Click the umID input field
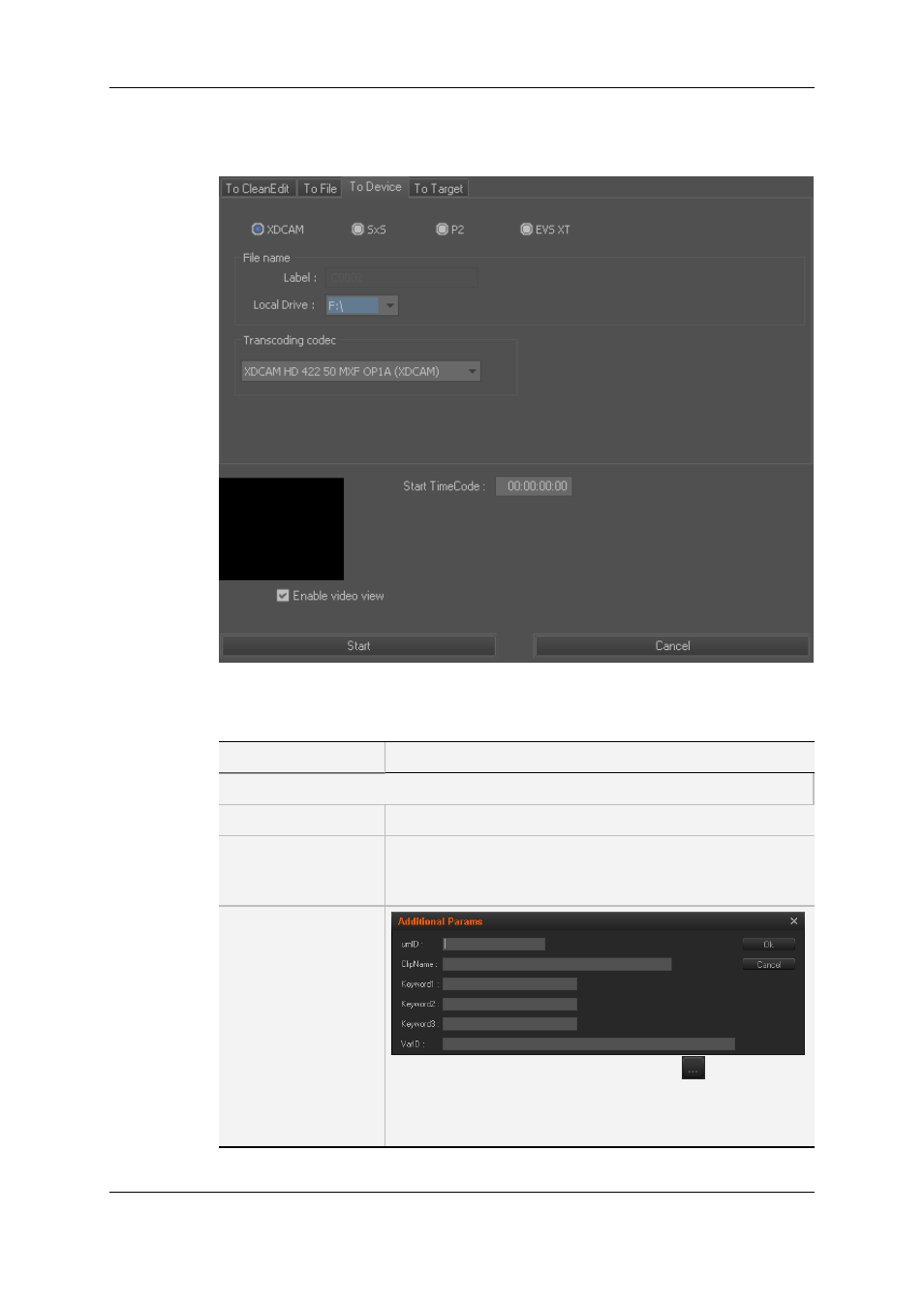 (494, 945)
